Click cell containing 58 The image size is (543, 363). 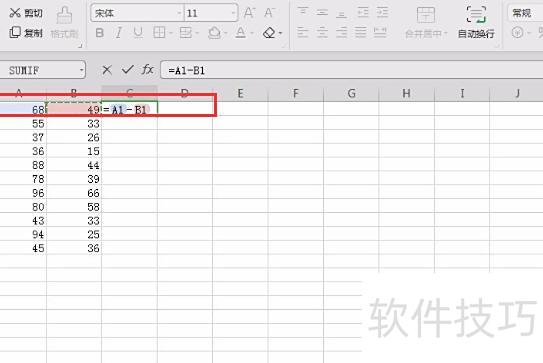74,207
